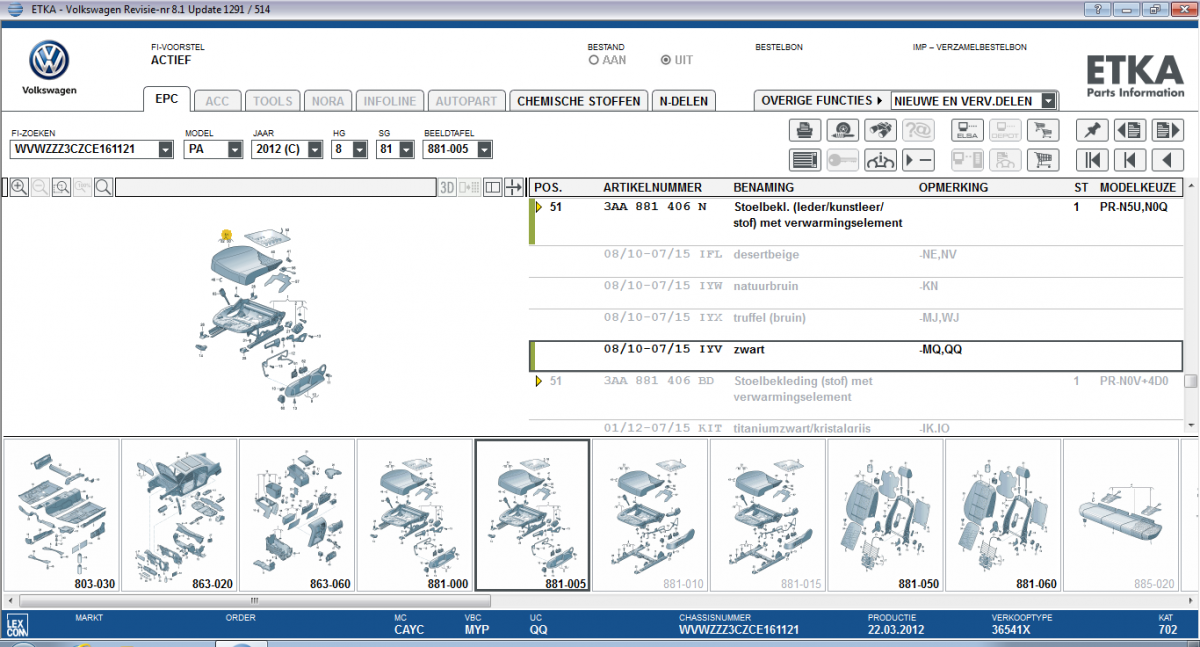The height and width of the screenshot is (647, 1200).
Task: Go to the first page icon
Action: [x=1091, y=159]
